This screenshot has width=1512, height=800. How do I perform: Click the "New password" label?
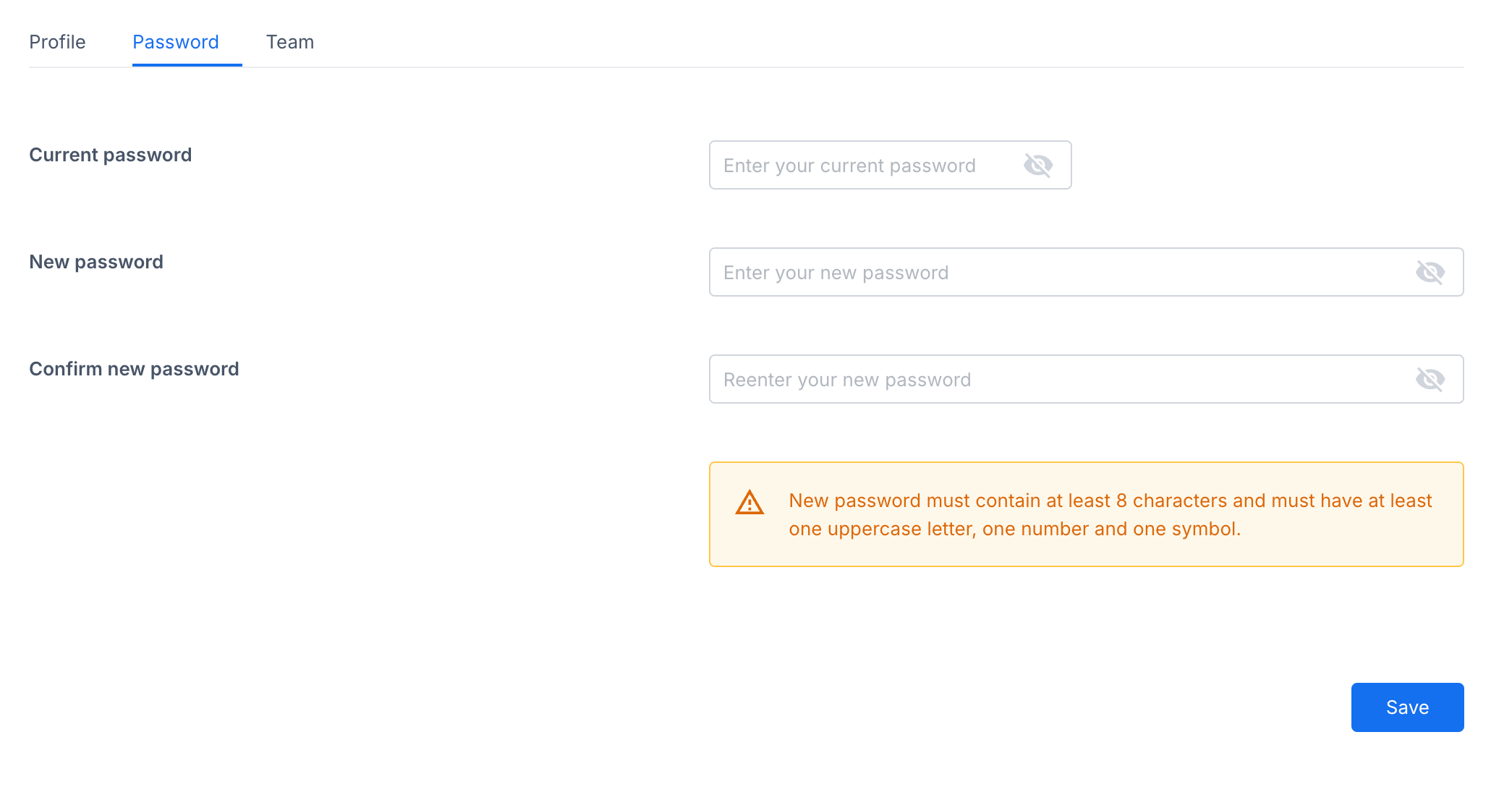[x=96, y=262]
